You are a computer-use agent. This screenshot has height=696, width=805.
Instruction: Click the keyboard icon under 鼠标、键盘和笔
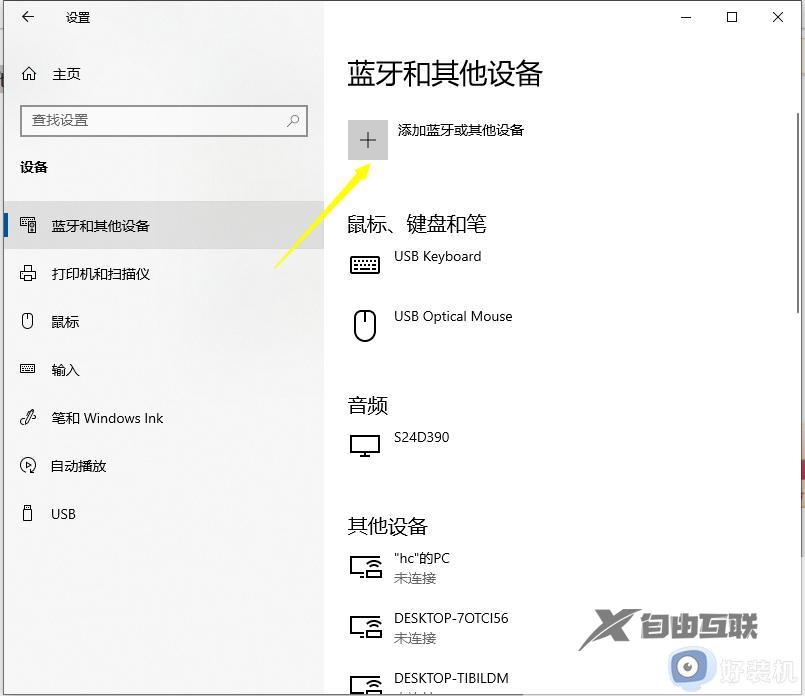click(364, 263)
